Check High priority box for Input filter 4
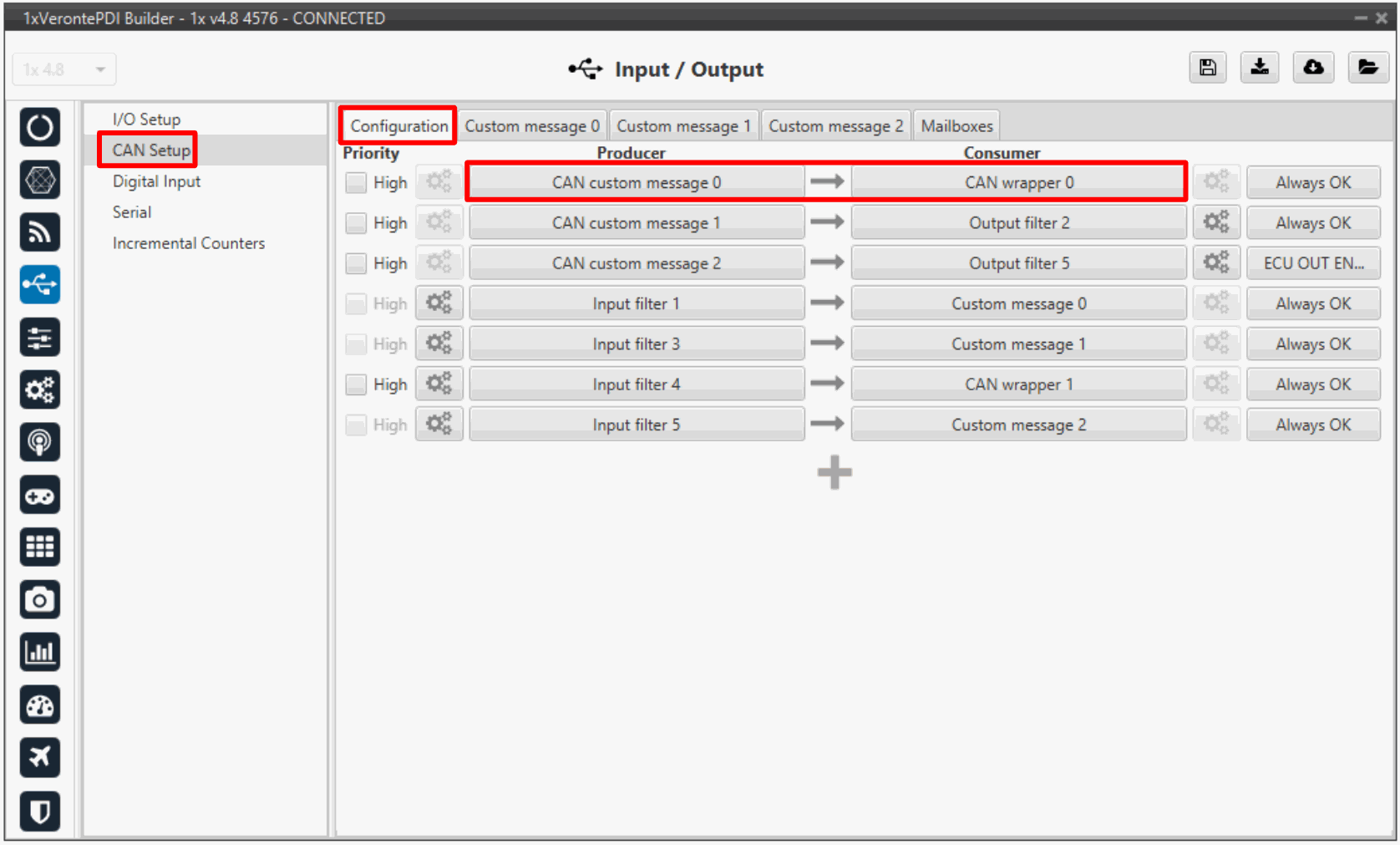 tap(357, 384)
